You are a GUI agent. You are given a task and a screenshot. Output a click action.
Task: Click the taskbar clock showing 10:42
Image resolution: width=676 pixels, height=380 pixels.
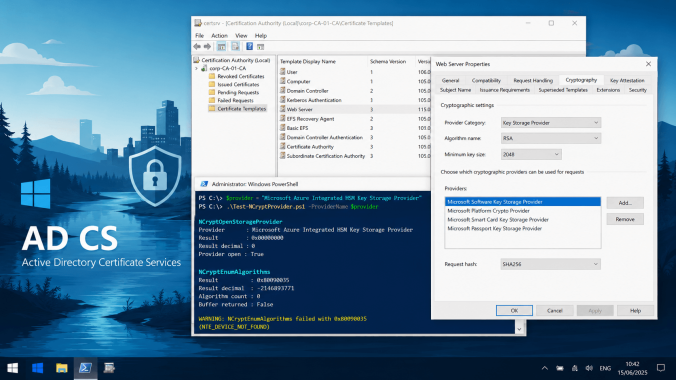pyautogui.click(x=632, y=368)
